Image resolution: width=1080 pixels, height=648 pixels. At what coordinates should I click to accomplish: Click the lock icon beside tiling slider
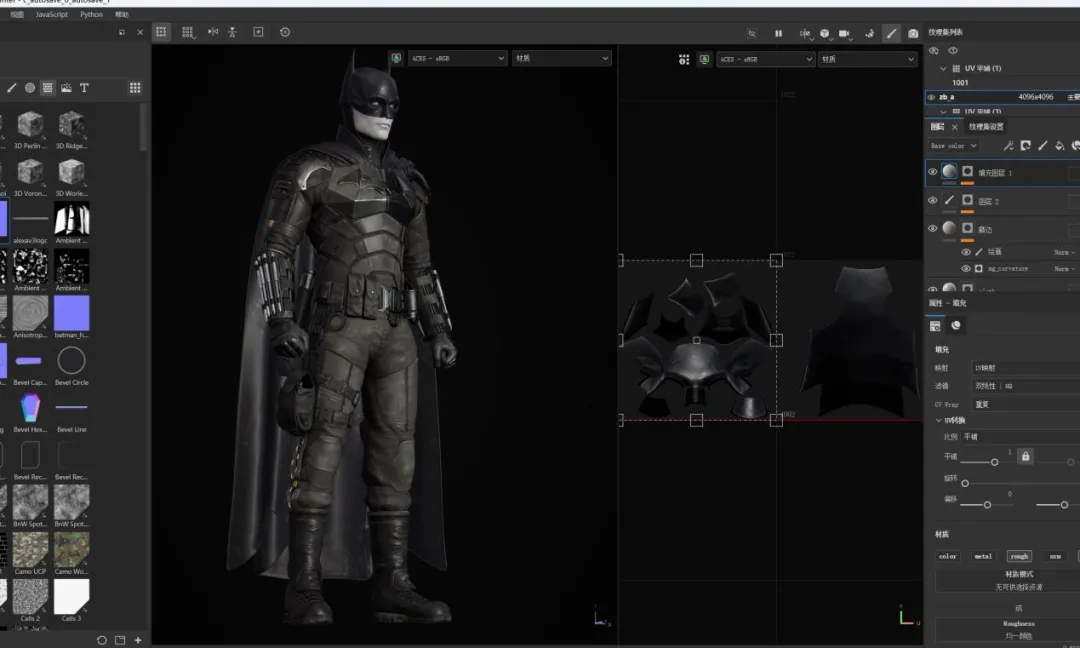[1025, 456]
